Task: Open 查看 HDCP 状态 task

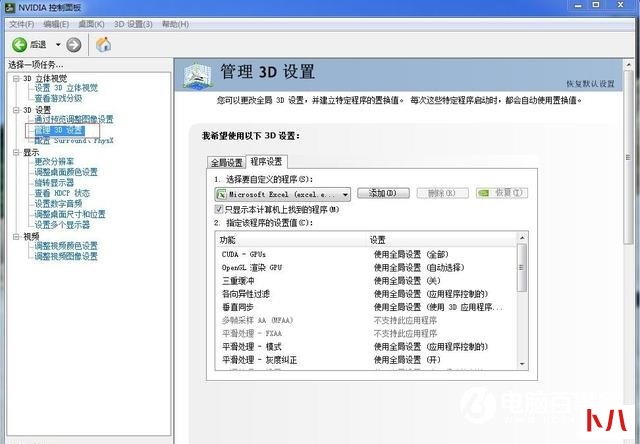Action: [62, 193]
